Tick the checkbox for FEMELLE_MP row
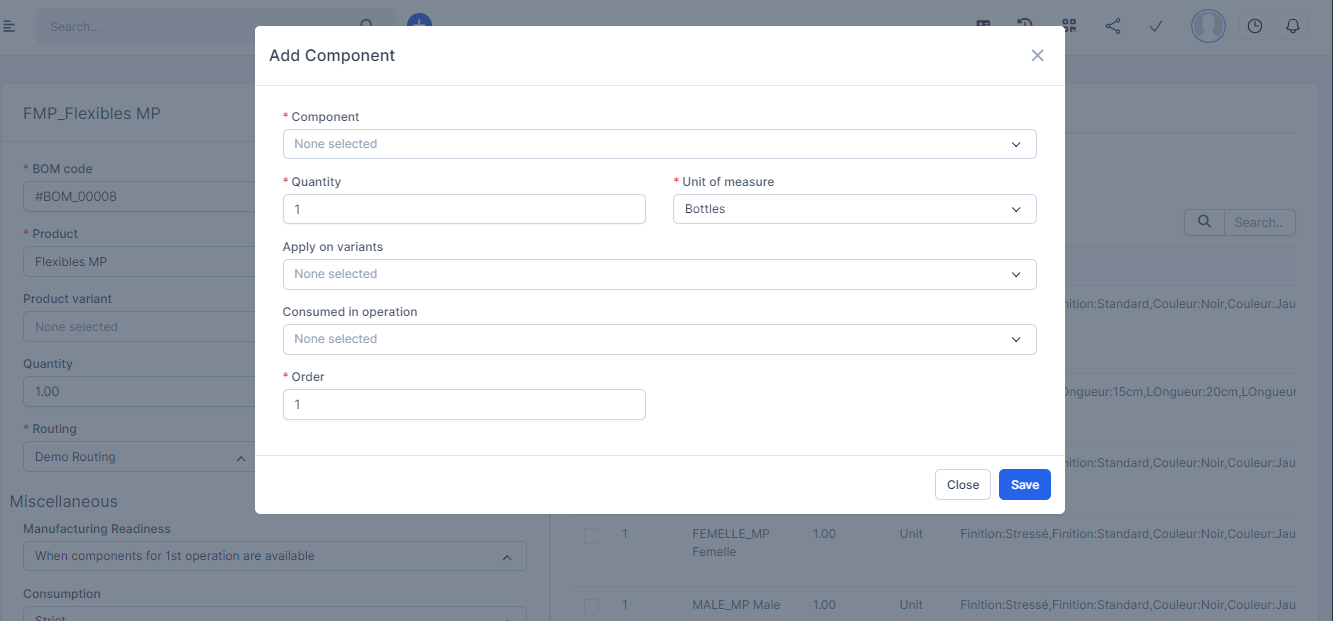 (x=591, y=536)
